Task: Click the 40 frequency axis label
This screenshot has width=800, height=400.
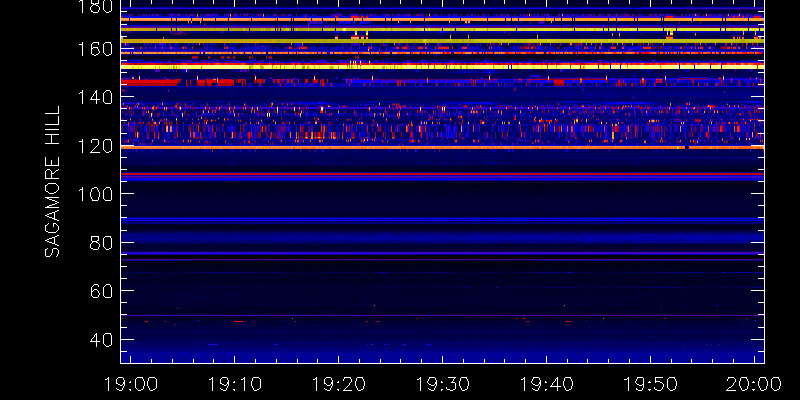Action: click(x=101, y=339)
